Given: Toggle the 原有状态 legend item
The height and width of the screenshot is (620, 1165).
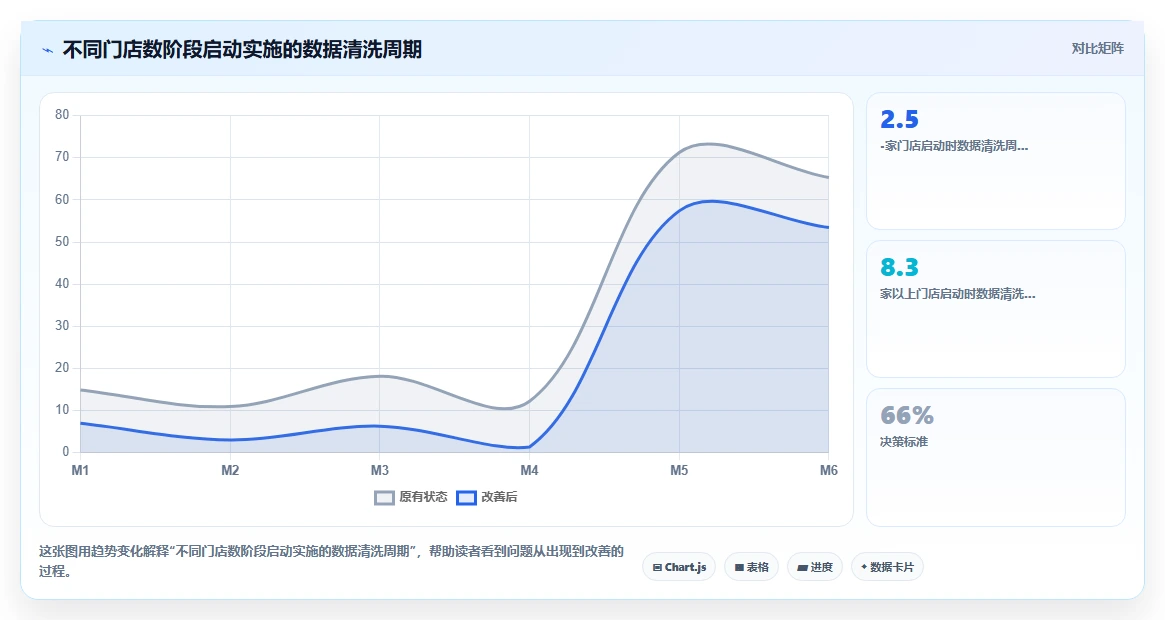Looking at the screenshot, I should point(411,497).
